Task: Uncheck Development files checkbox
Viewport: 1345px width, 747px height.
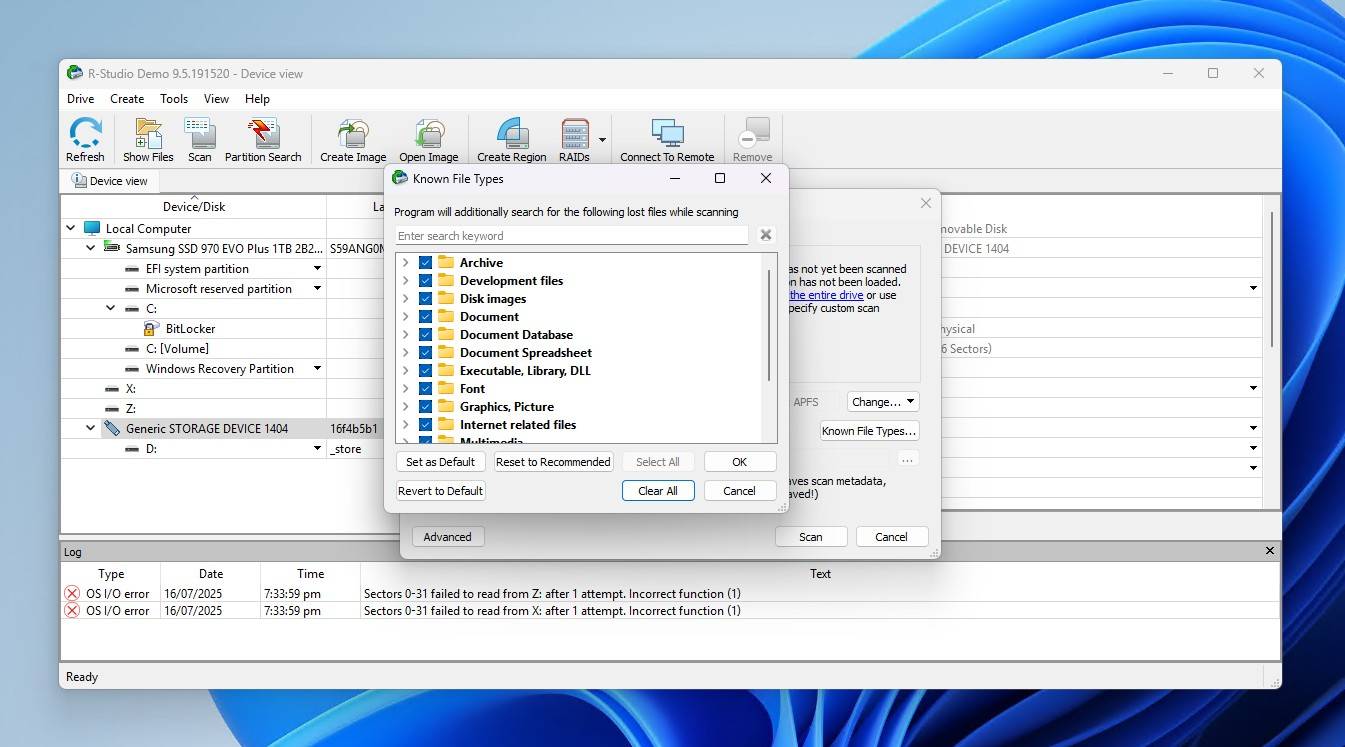Action: coord(425,280)
